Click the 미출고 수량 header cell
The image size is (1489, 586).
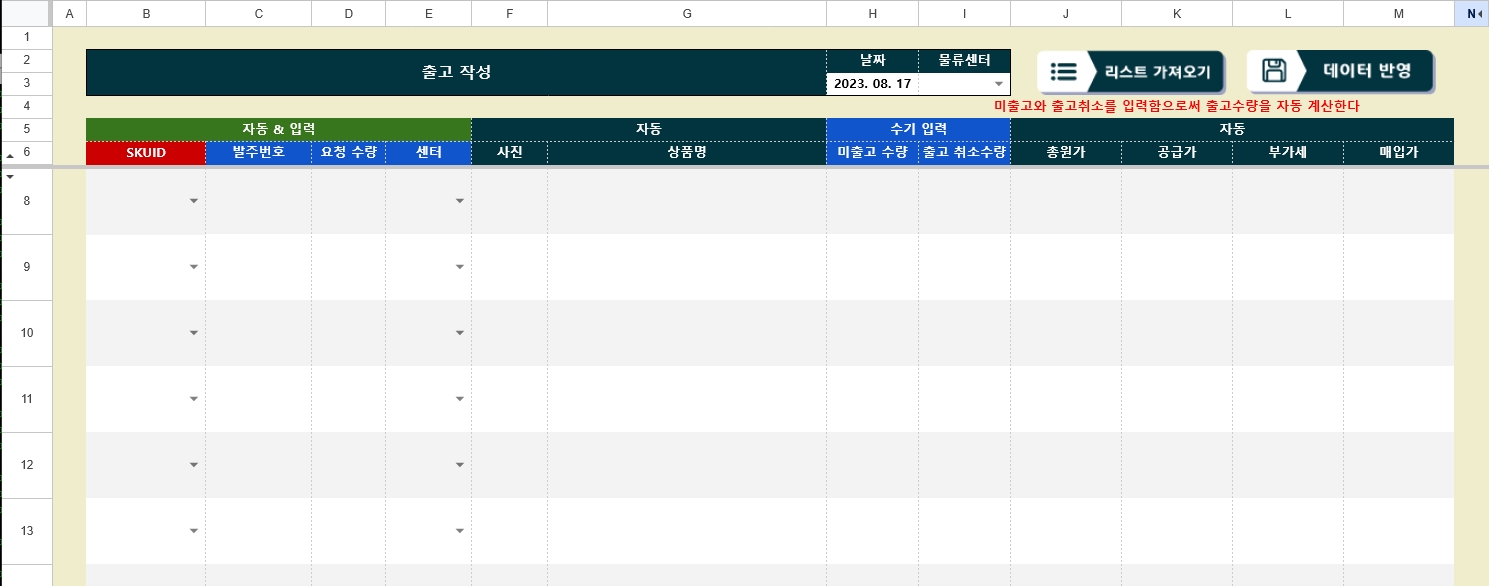point(871,153)
